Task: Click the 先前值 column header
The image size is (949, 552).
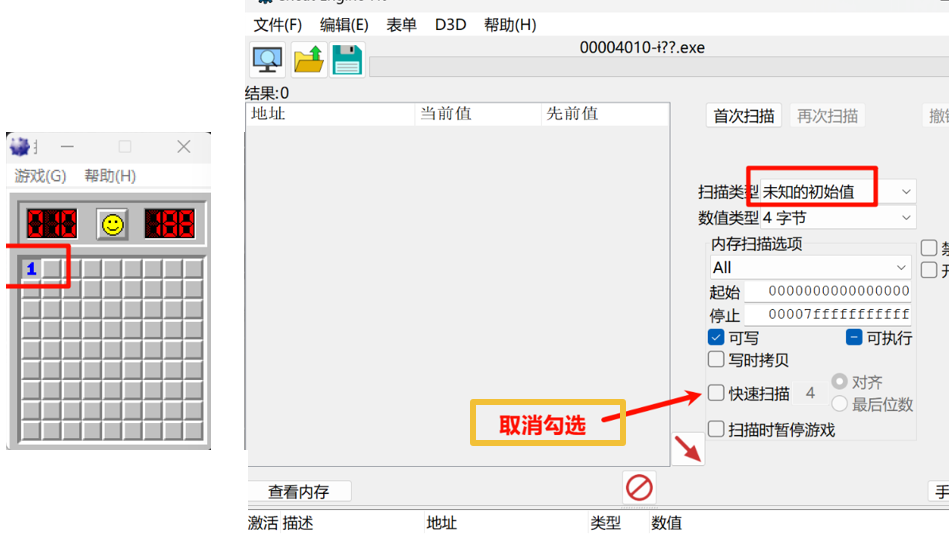Action: (x=605, y=114)
